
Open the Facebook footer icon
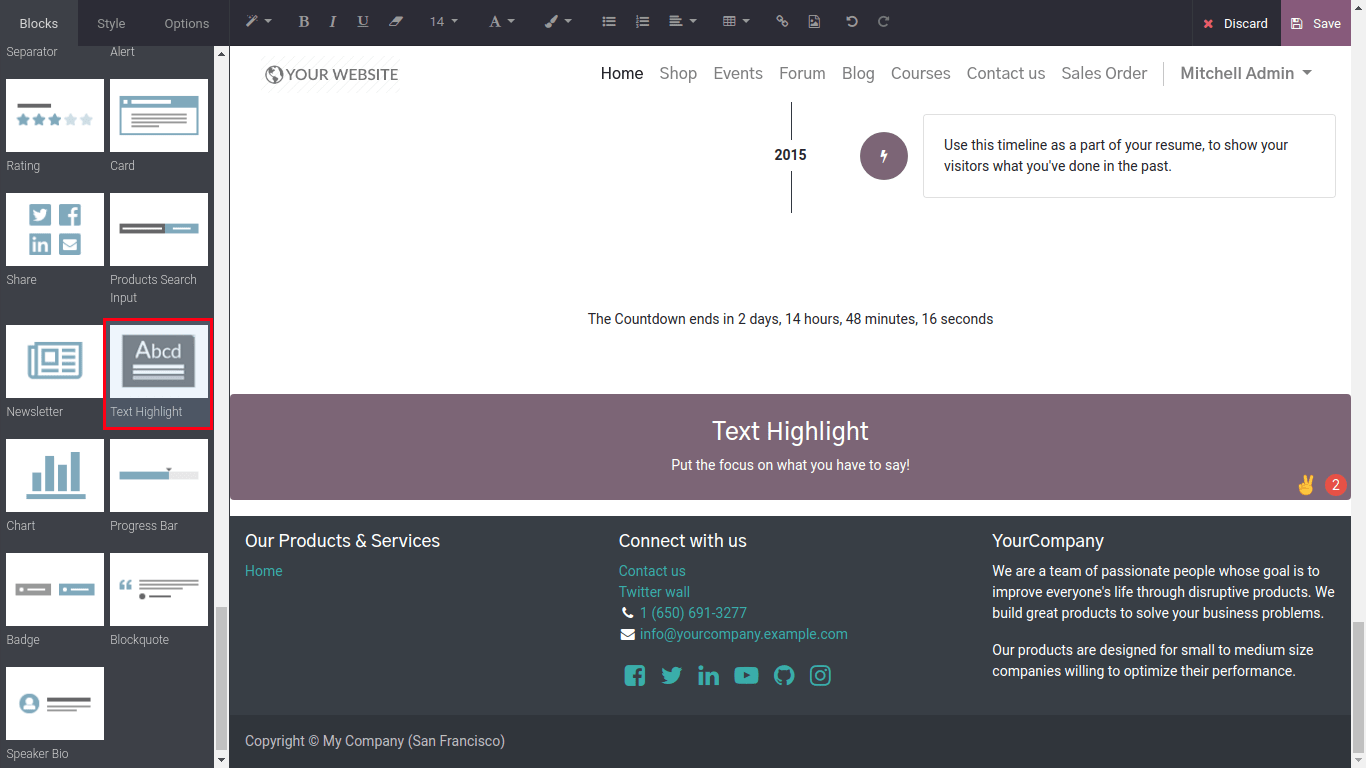click(x=635, y=676)
